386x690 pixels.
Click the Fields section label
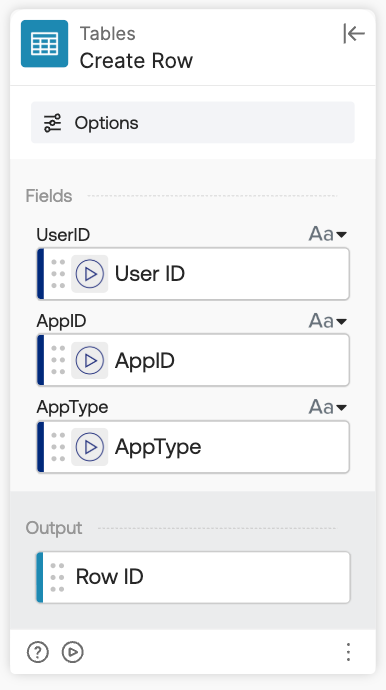(49, 196)
